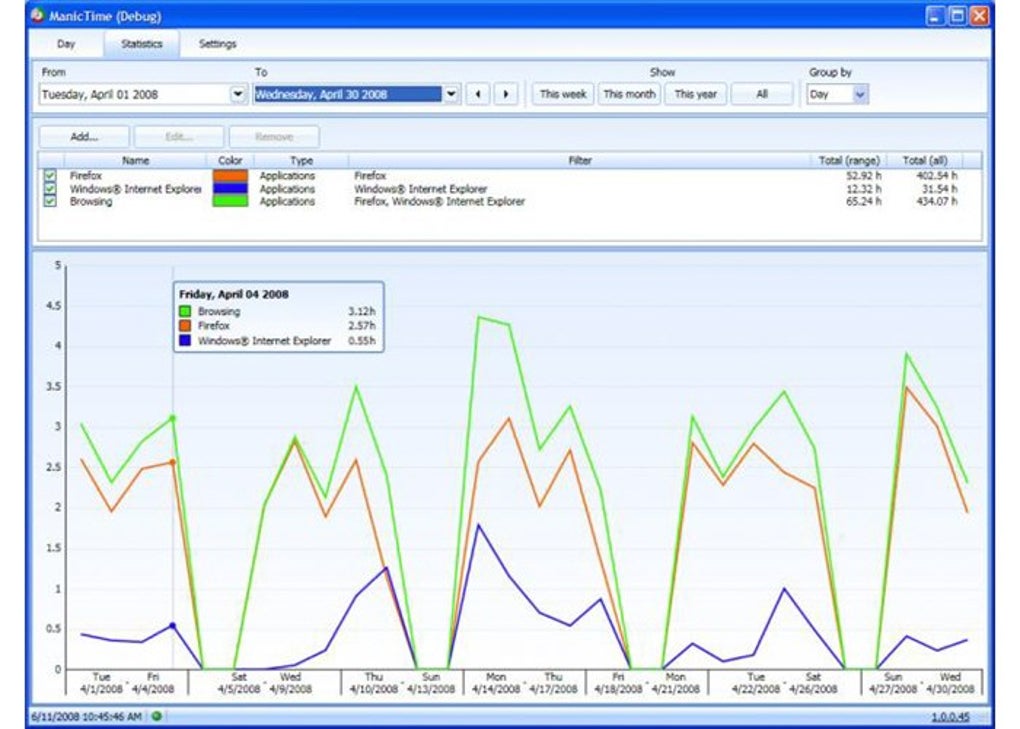Click the green Browsing color swatch

click(x=230, y=202)
